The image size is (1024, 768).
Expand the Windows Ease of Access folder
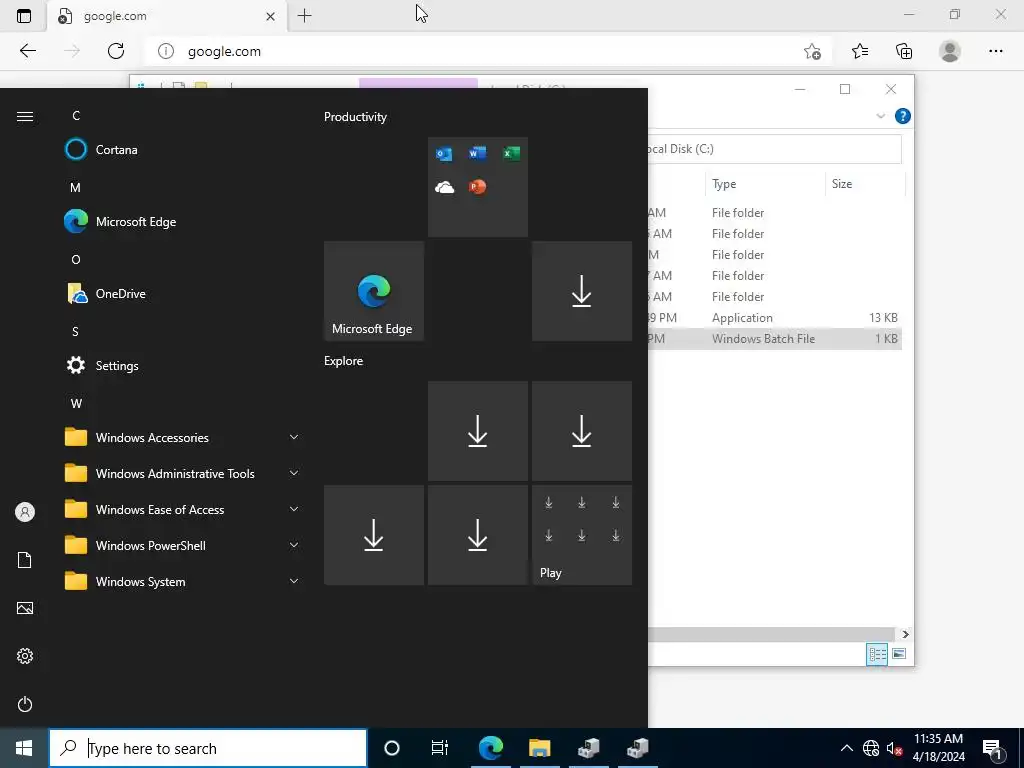pos(183,509)
